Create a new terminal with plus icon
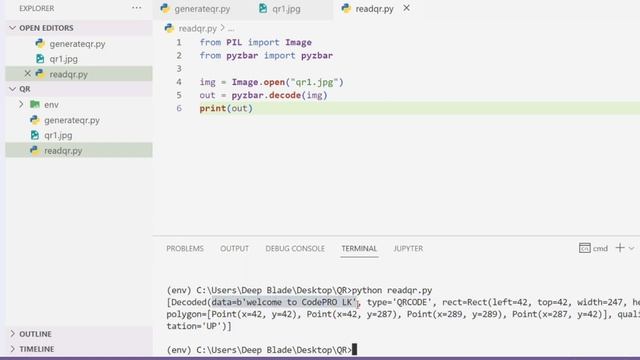 tap(620, 248)
